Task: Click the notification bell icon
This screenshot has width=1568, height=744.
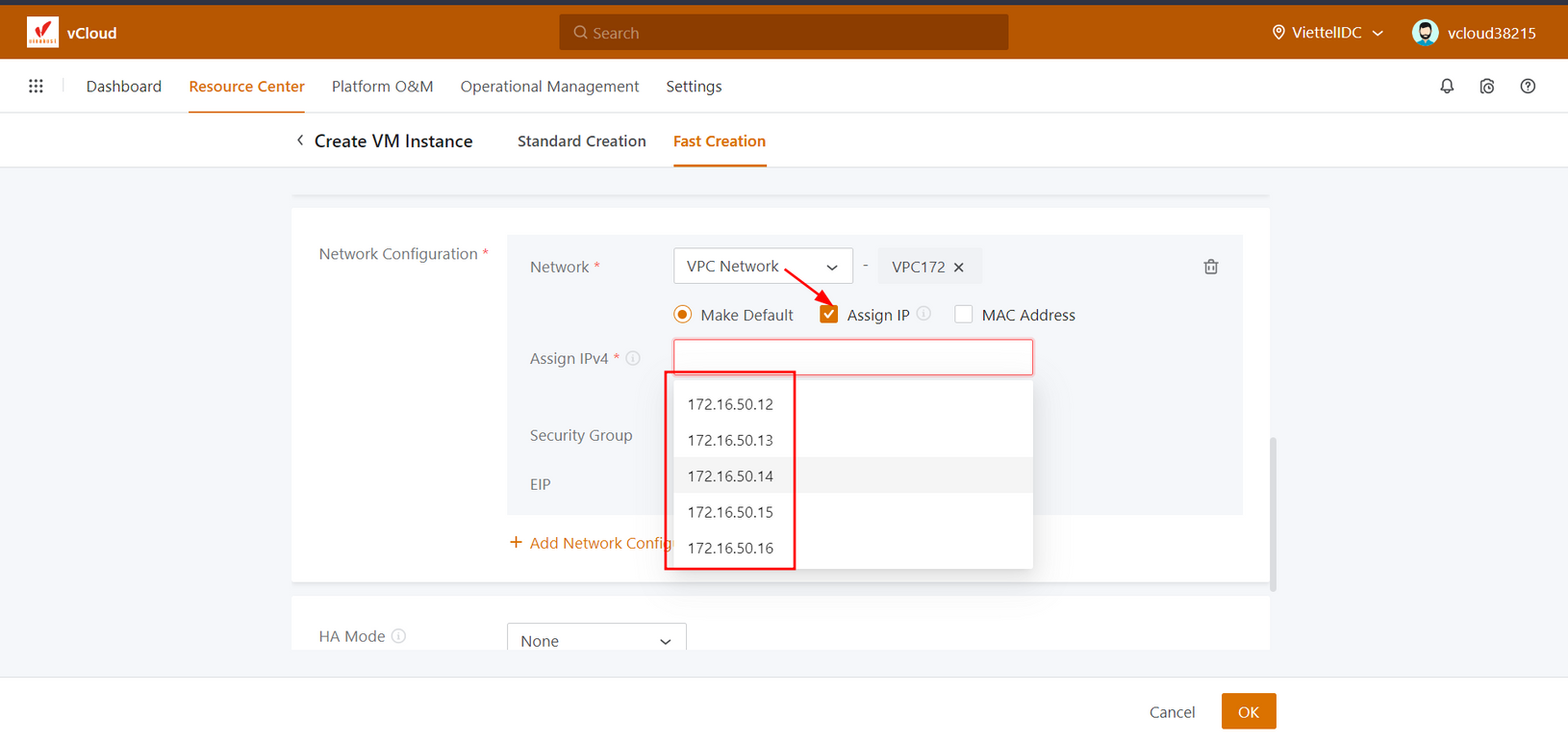Action: [x=1447, y=87]
